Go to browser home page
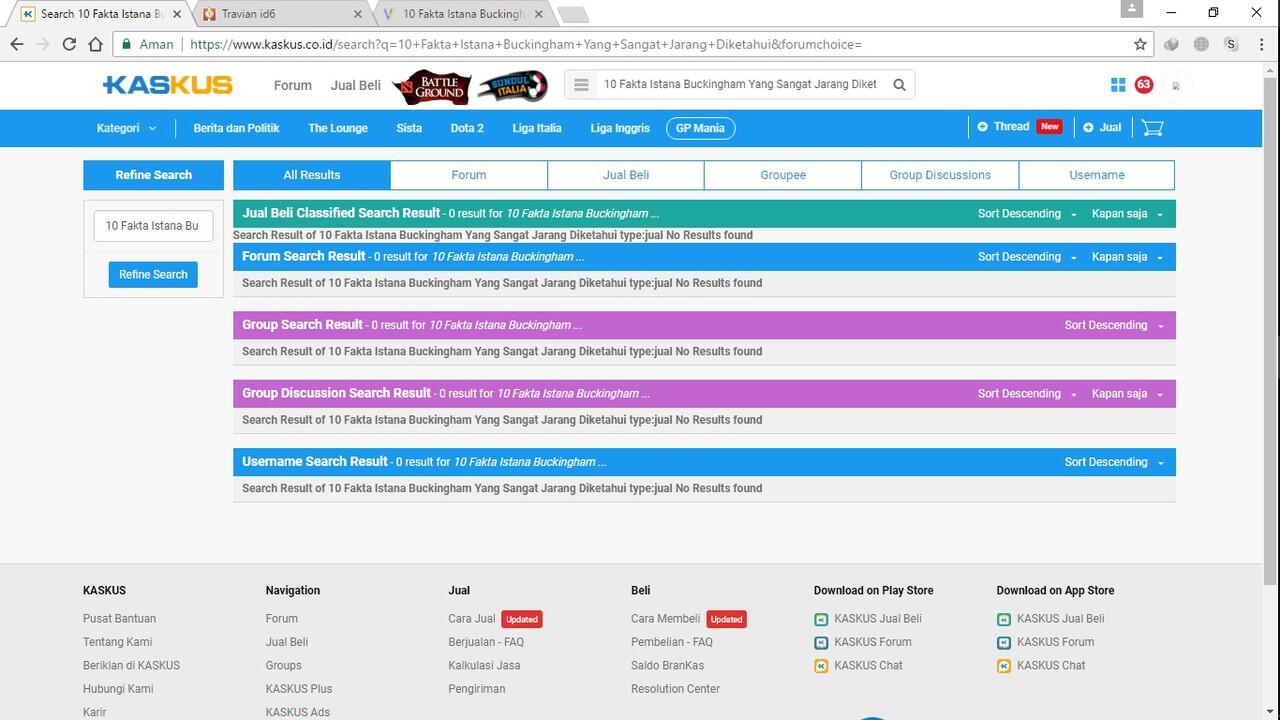 pos(96,44)
